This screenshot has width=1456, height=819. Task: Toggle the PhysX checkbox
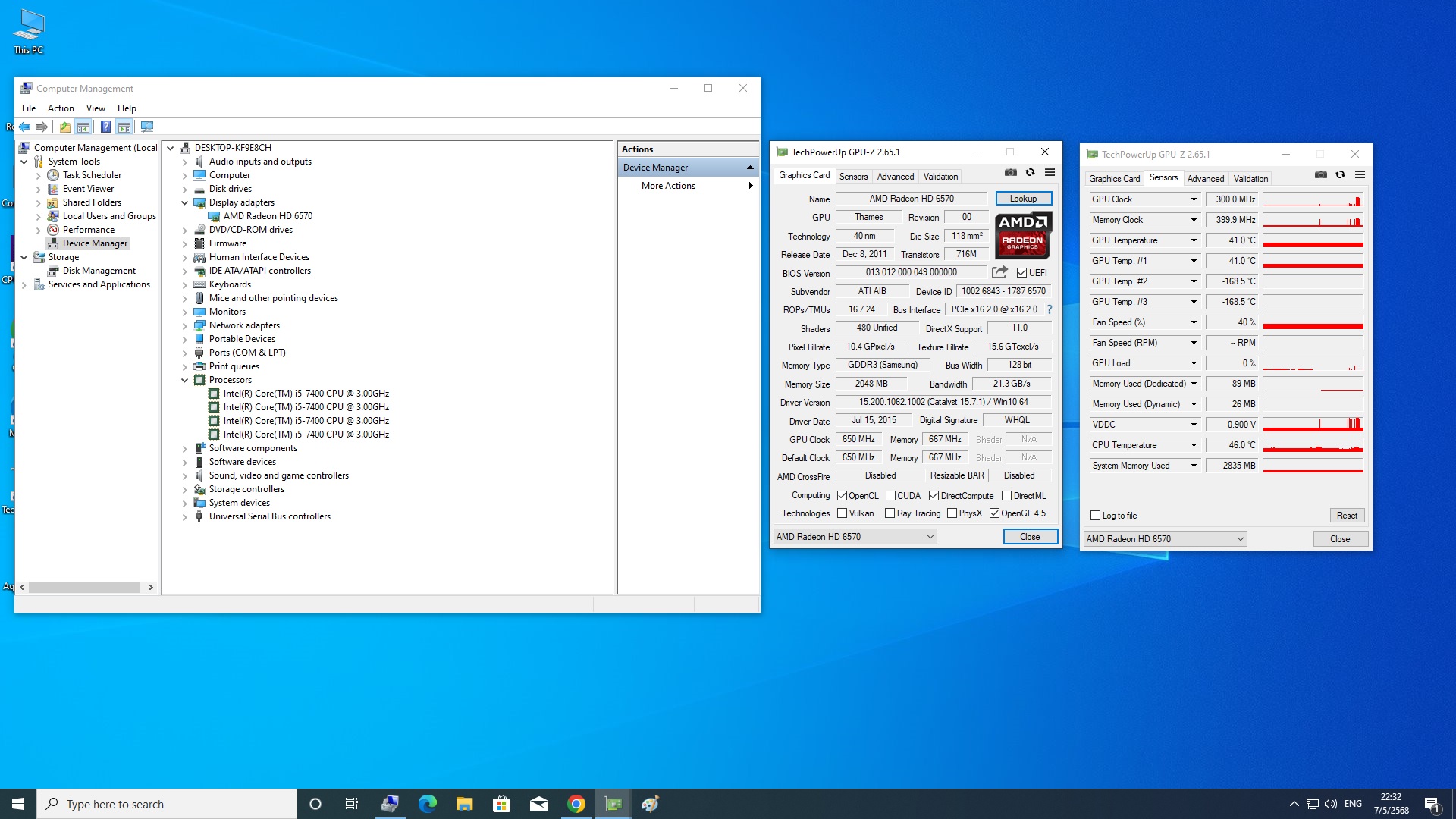[952, 513]
